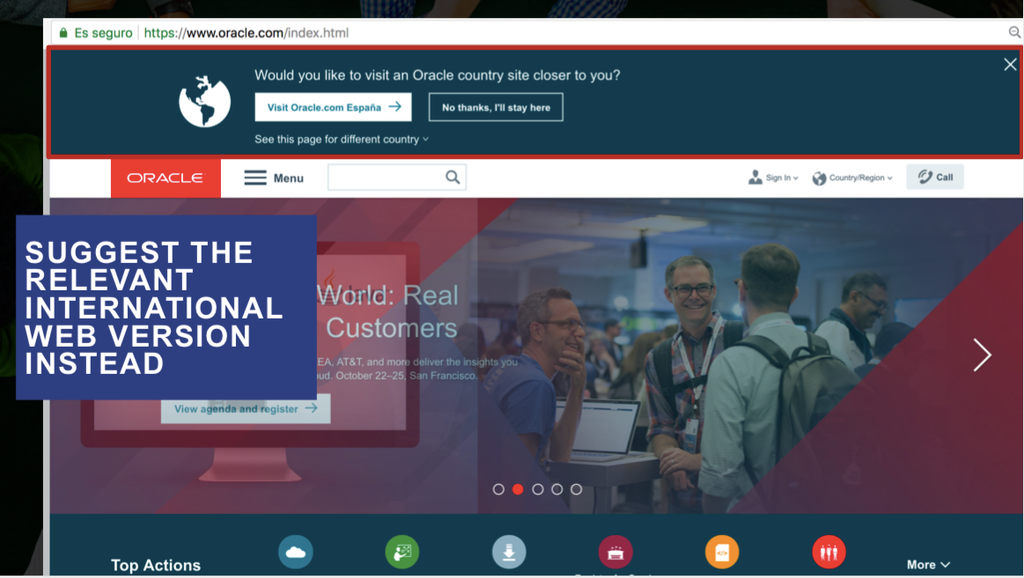Click the globe icon in the banner
1024x578 pixels.
[x=204, y=101]
